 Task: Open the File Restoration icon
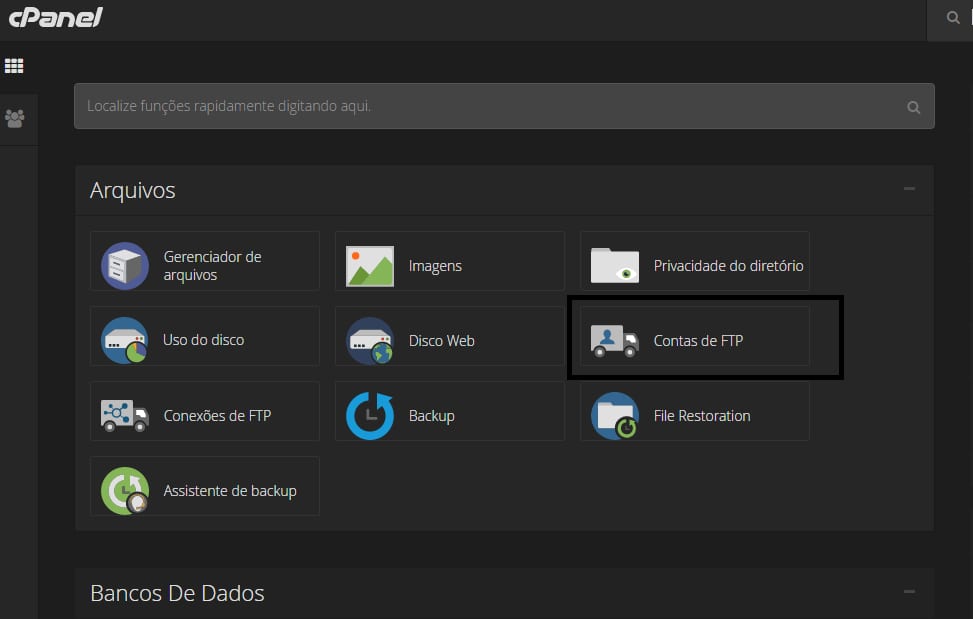[615, 416]
